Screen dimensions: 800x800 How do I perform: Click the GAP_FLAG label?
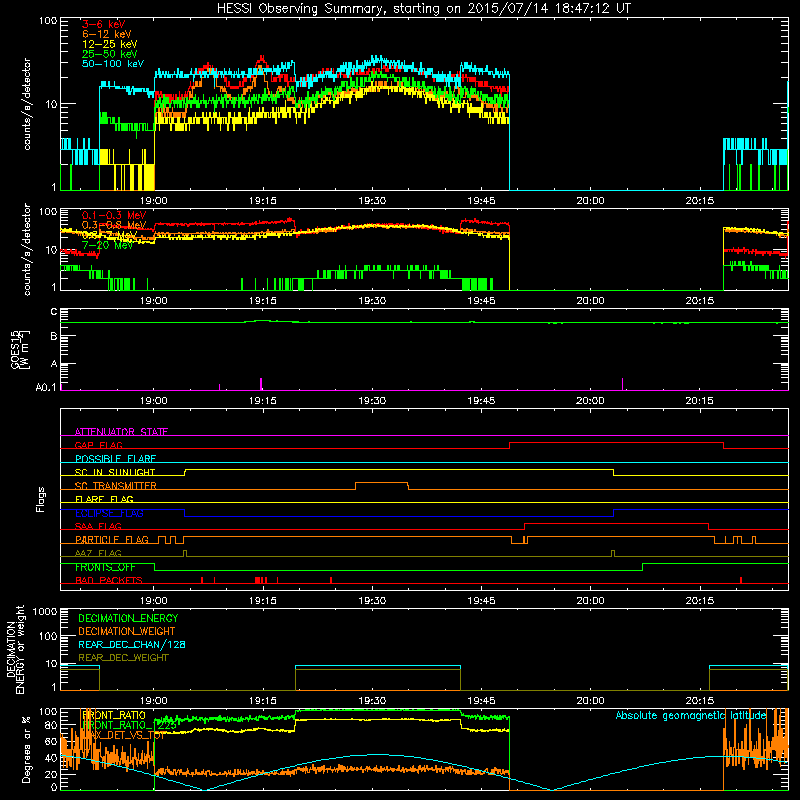[x=98, y=445]
